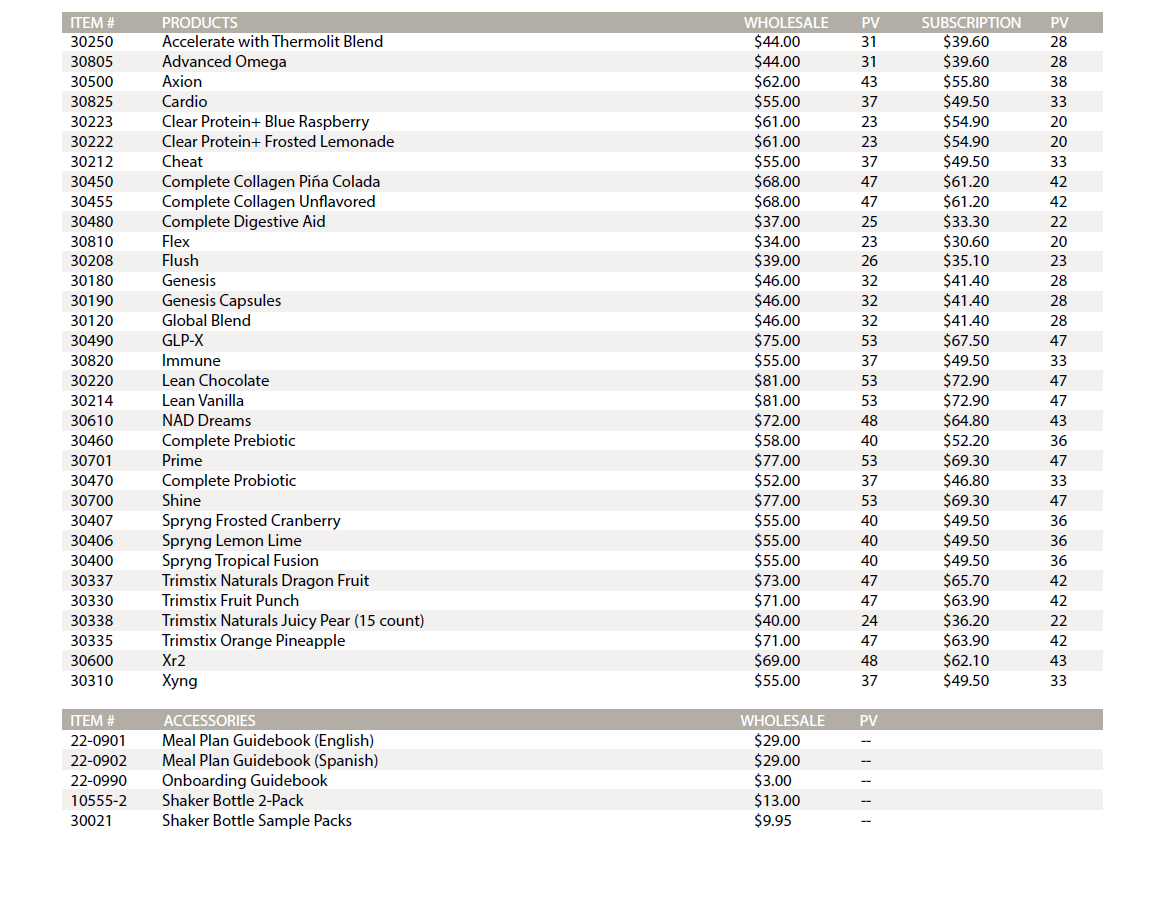The width and height of the screenshot is (1149, 913).
Task: Click item number 30805
Action: click(92, 62)
